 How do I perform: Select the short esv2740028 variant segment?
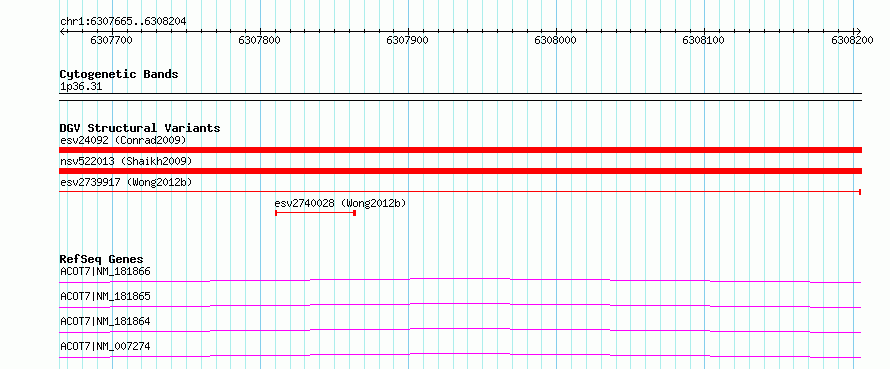(316, 213)
